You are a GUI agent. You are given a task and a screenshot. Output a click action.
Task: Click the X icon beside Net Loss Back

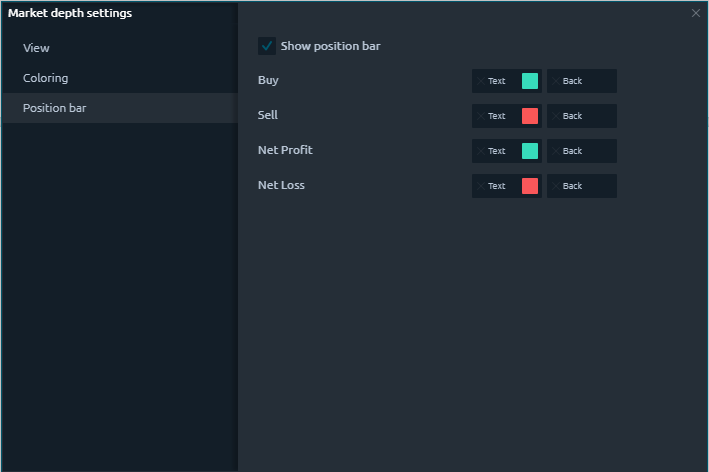point(556,186)
